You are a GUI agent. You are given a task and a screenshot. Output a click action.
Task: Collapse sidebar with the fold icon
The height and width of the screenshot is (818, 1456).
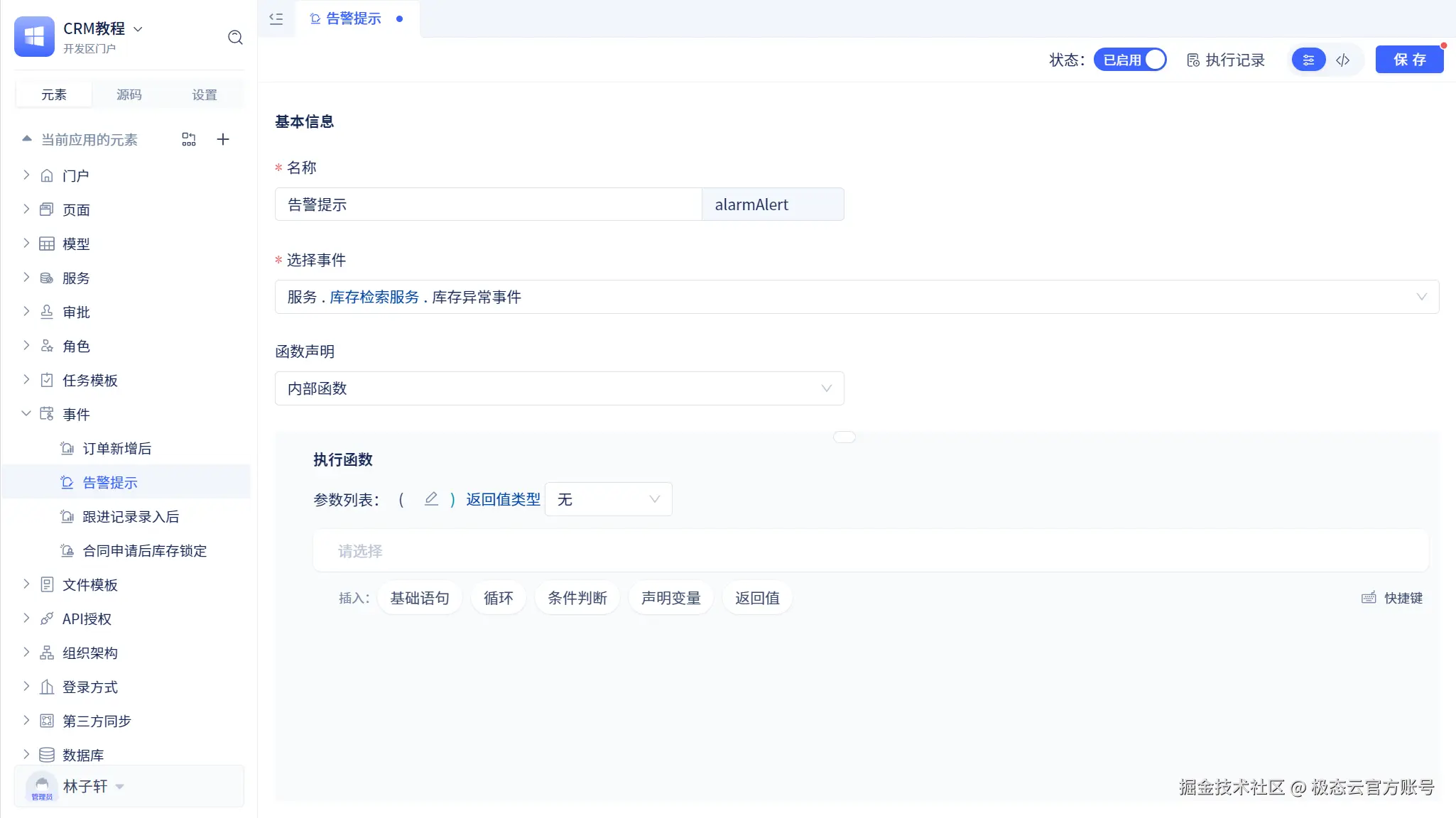point(276,19)
